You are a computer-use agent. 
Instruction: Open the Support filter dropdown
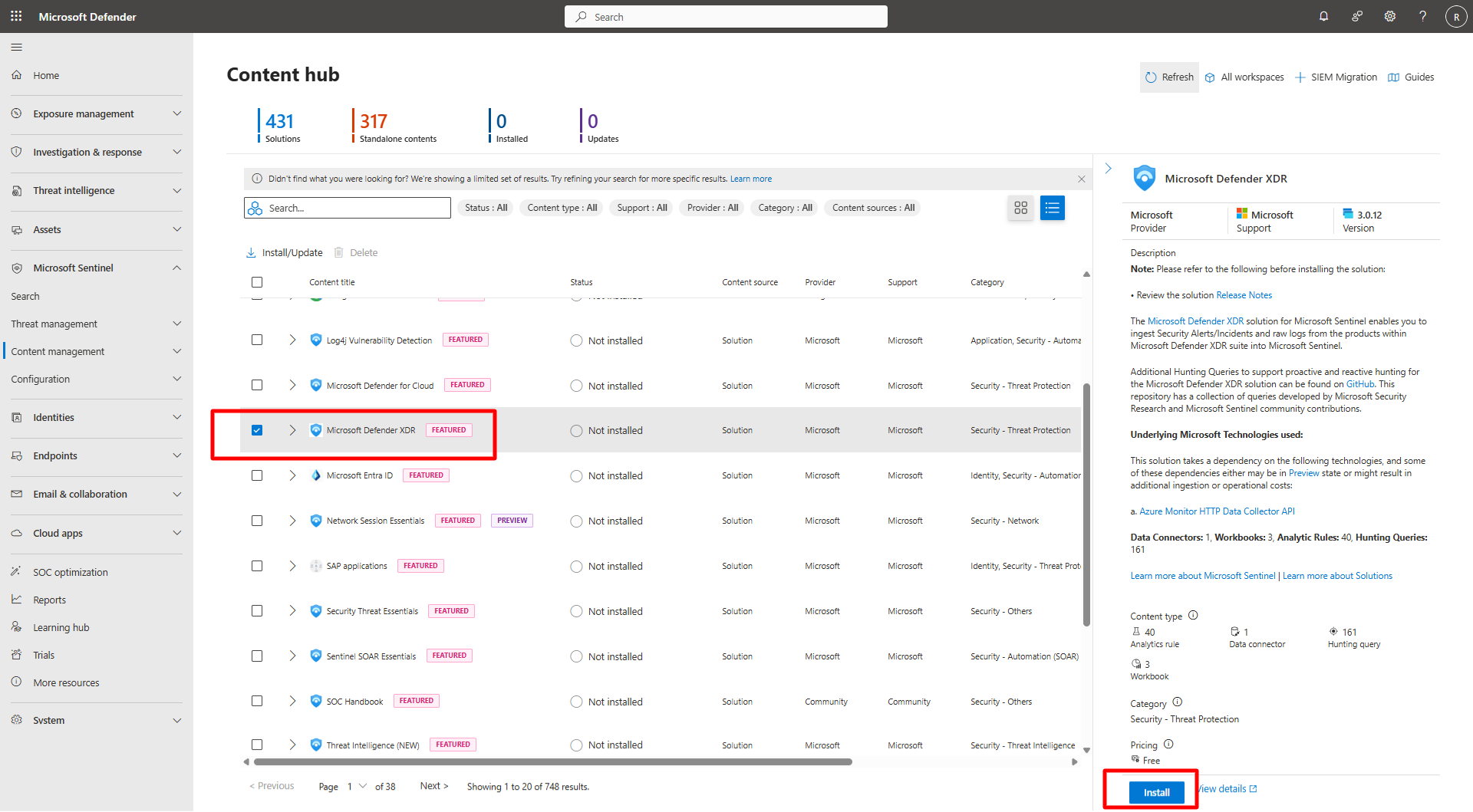click(642, 208)
